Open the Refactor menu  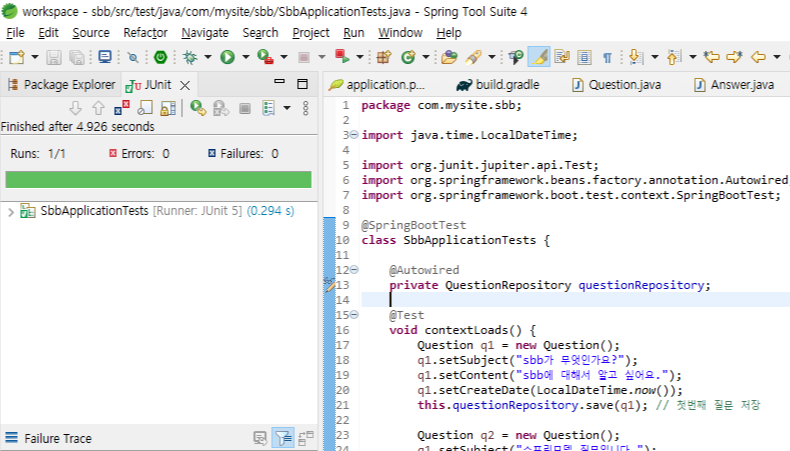tap(145, 33)
